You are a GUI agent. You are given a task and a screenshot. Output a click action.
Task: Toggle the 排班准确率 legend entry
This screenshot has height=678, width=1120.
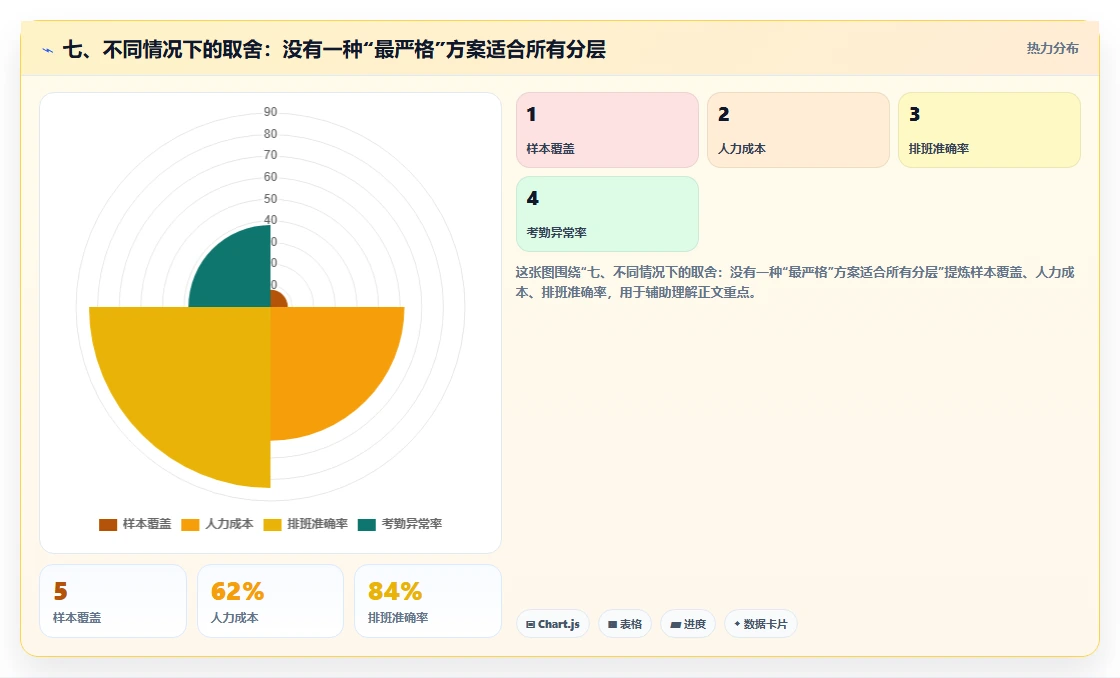(x=306, y=524)
